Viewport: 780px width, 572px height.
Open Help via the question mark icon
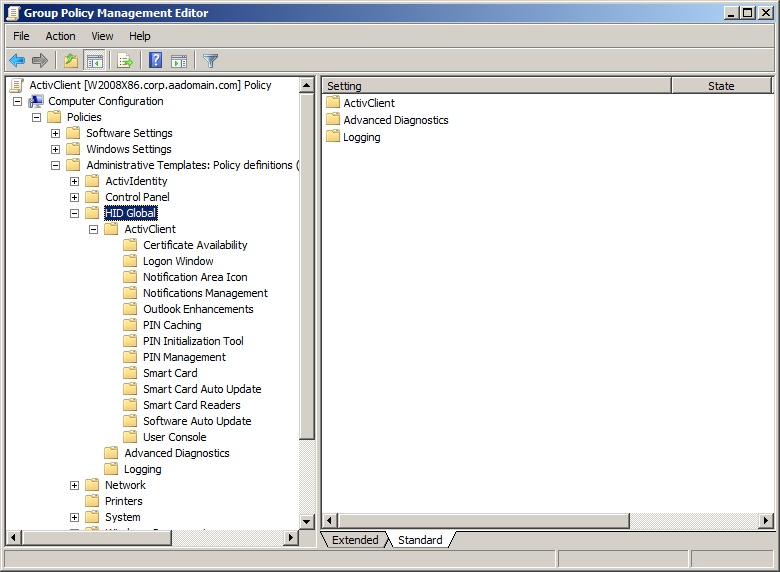tap(156, 61)
